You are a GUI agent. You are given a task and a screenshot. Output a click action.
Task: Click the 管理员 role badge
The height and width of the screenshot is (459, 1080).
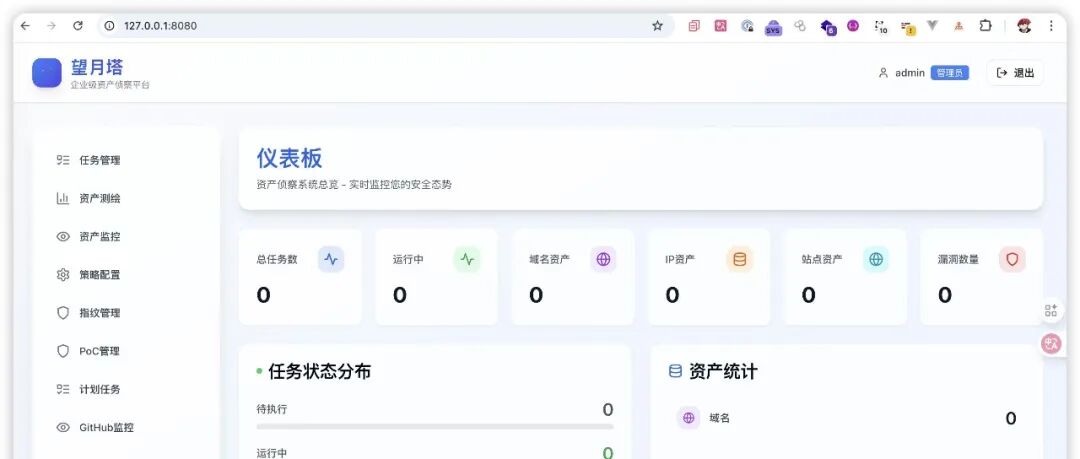click(x=950, y=72)
